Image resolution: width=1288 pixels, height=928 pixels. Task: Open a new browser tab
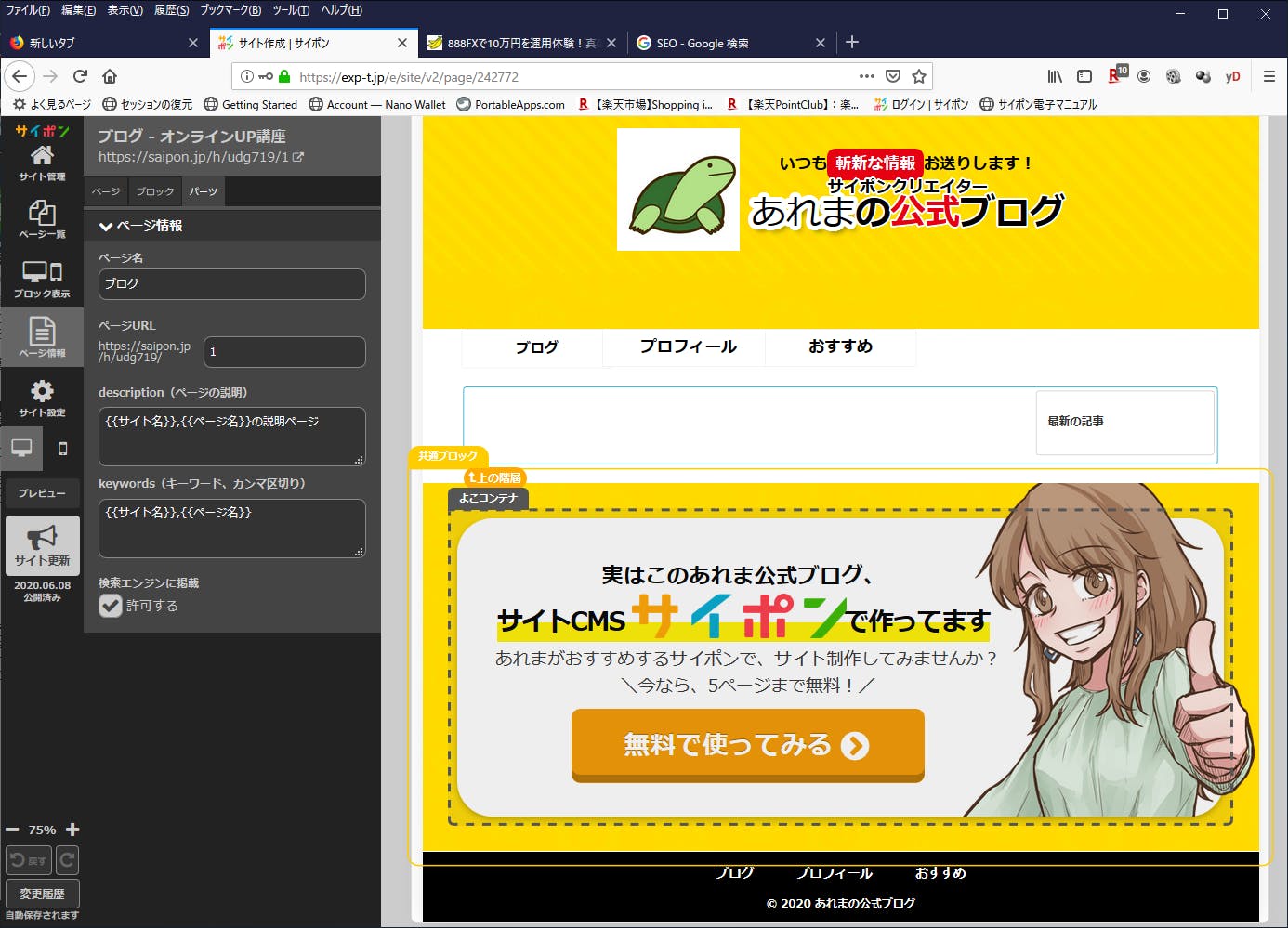pyautogui.click(x=852, y=42)
